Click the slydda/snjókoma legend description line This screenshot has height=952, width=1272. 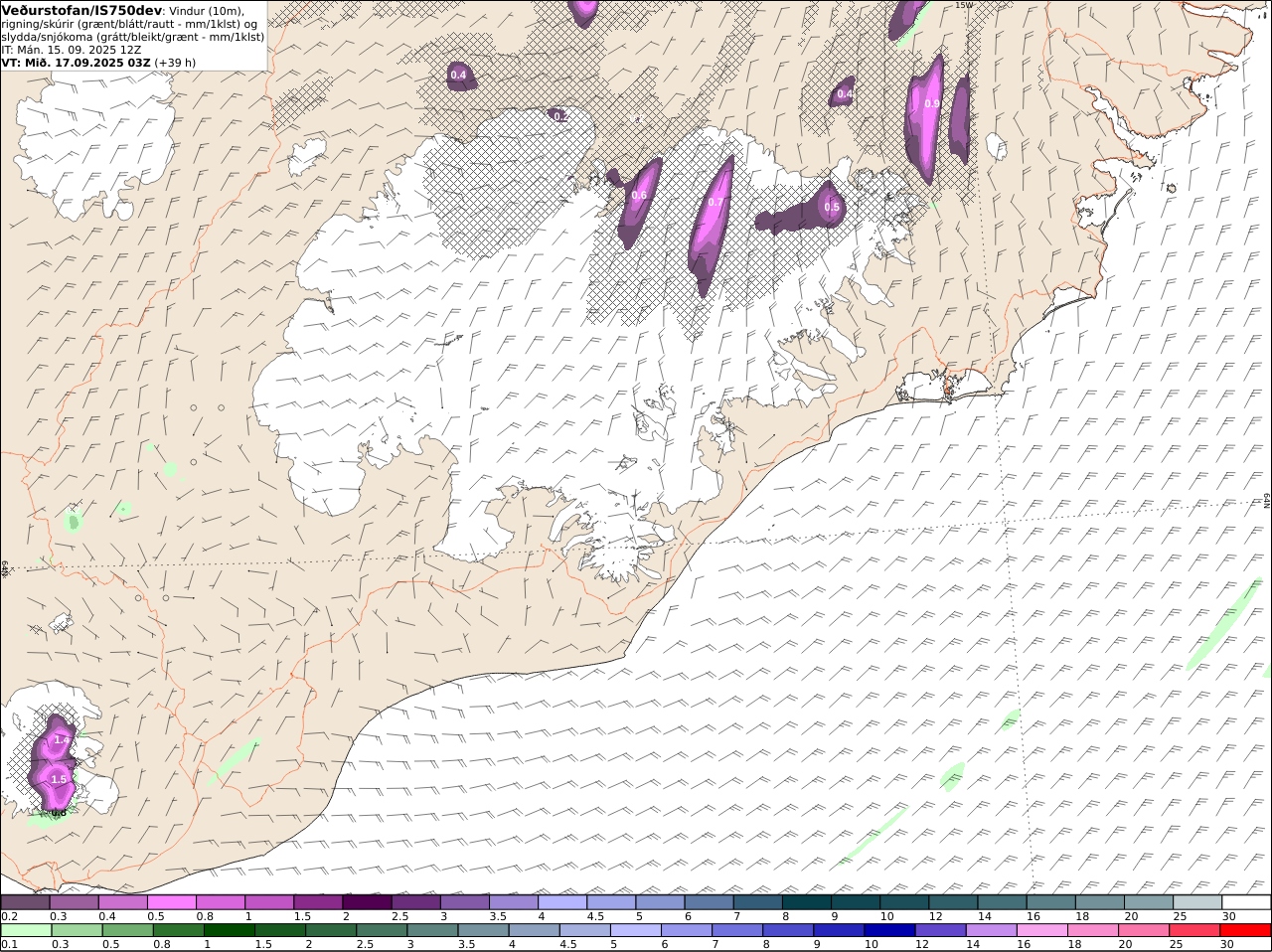(132, 36)
